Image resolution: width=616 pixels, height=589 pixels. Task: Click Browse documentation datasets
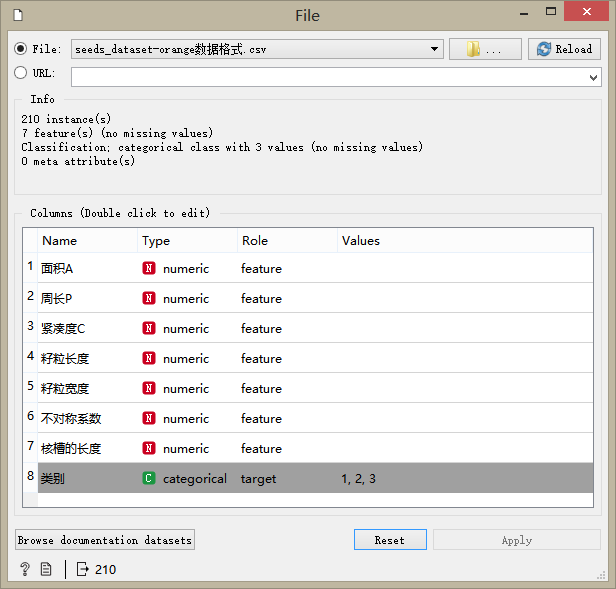(105, 540)
